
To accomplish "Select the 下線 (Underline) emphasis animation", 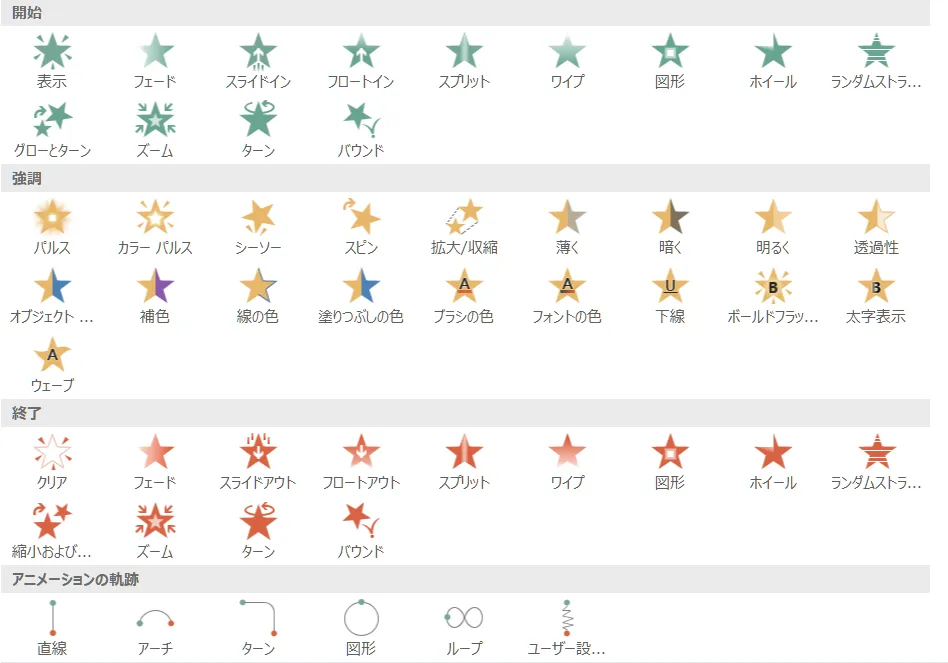I will pyautogui.click(x=669, y=288).
